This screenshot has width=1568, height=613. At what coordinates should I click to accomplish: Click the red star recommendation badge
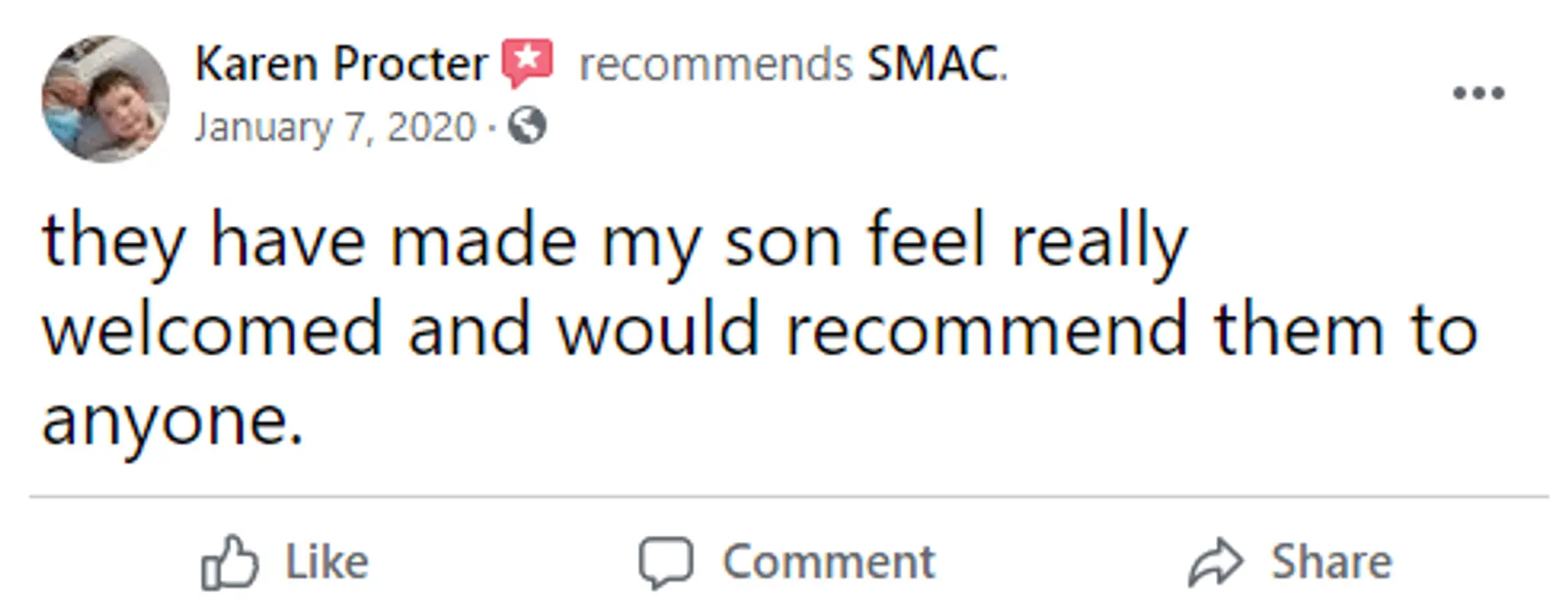527,63
